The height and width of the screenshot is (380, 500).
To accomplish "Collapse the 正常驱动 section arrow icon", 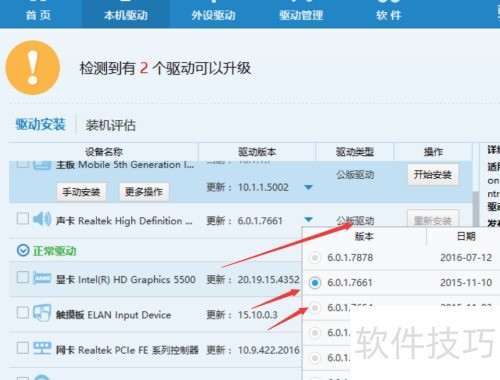I will click(x=23, y=250).
